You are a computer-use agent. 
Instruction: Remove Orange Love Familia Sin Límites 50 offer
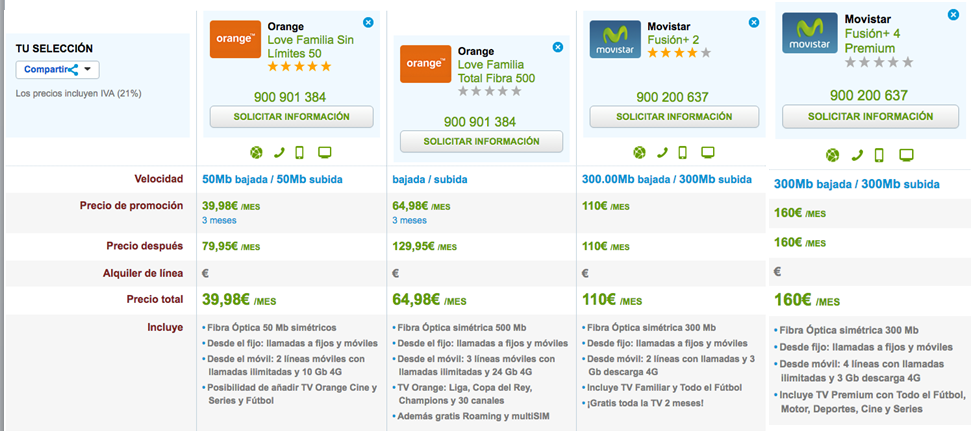(x=368, y=22)
